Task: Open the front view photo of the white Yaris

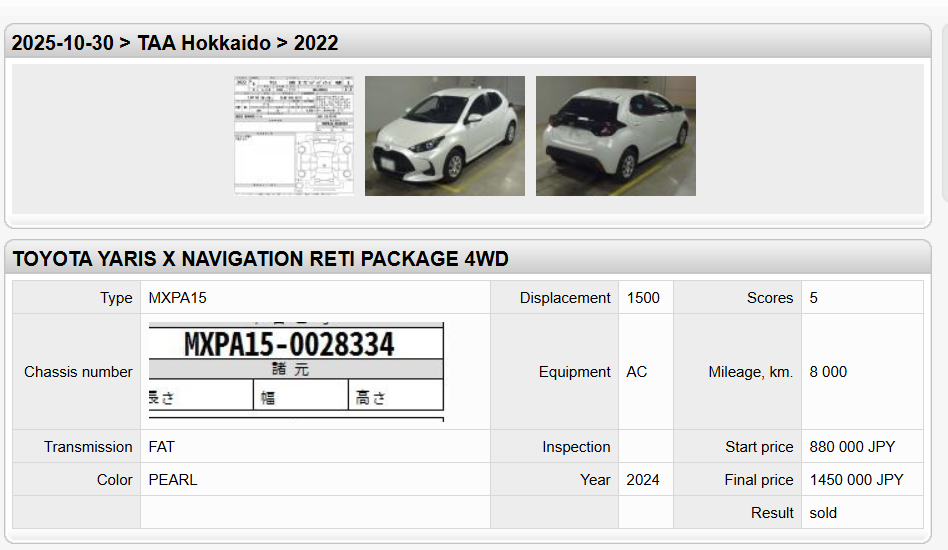Action: tap(445, 136)
